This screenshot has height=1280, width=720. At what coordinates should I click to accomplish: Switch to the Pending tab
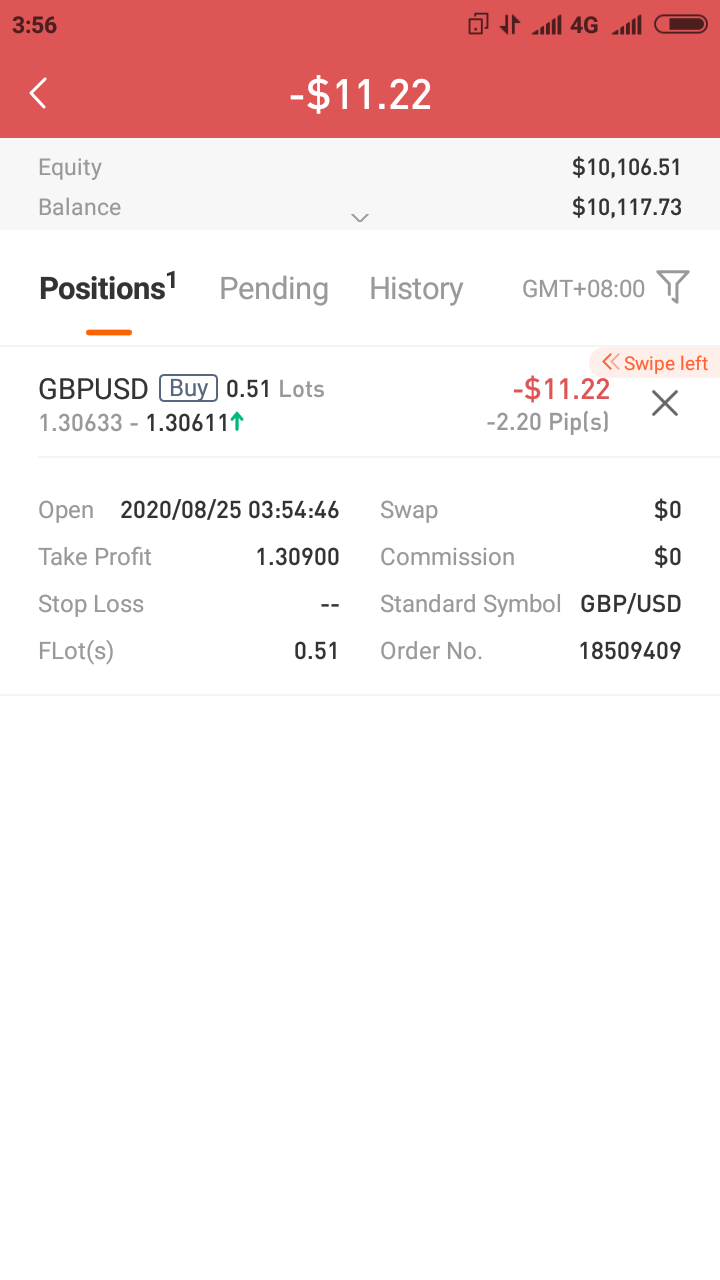(274, 289)
